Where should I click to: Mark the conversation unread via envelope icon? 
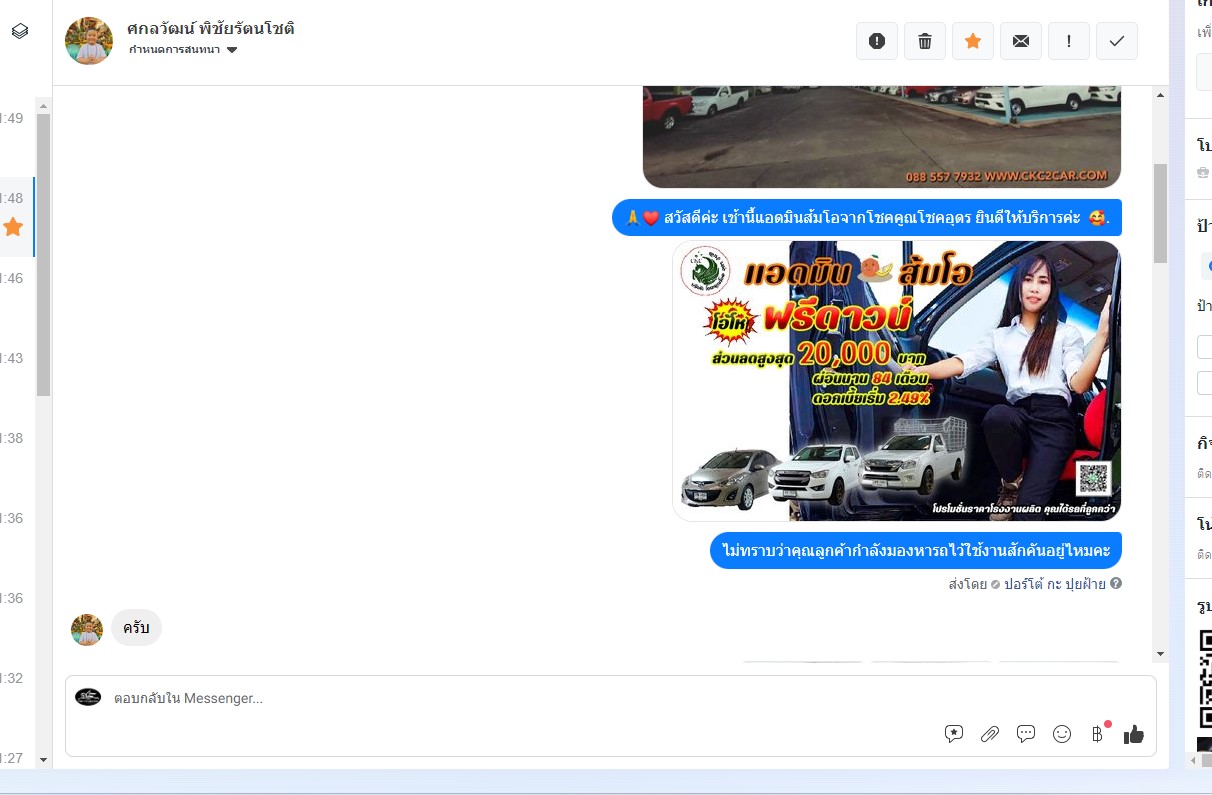click(1021, 41)
